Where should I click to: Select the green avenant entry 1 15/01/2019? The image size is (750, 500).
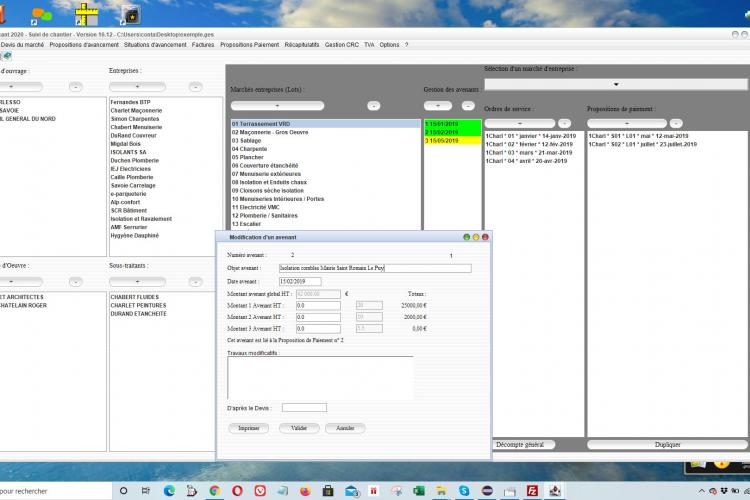pyautogui.click(x=452, y=124)
